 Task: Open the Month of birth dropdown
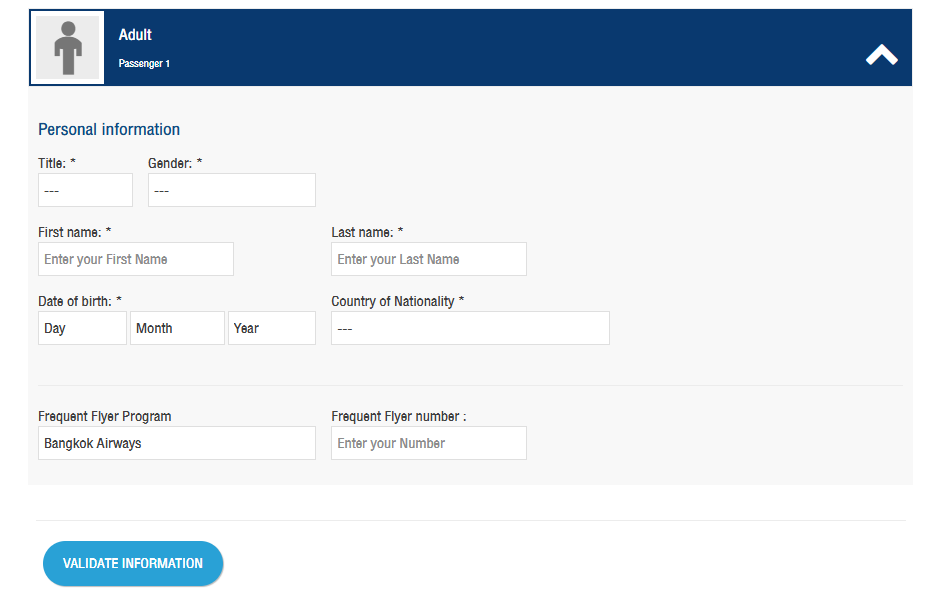(x=177, y=328)
